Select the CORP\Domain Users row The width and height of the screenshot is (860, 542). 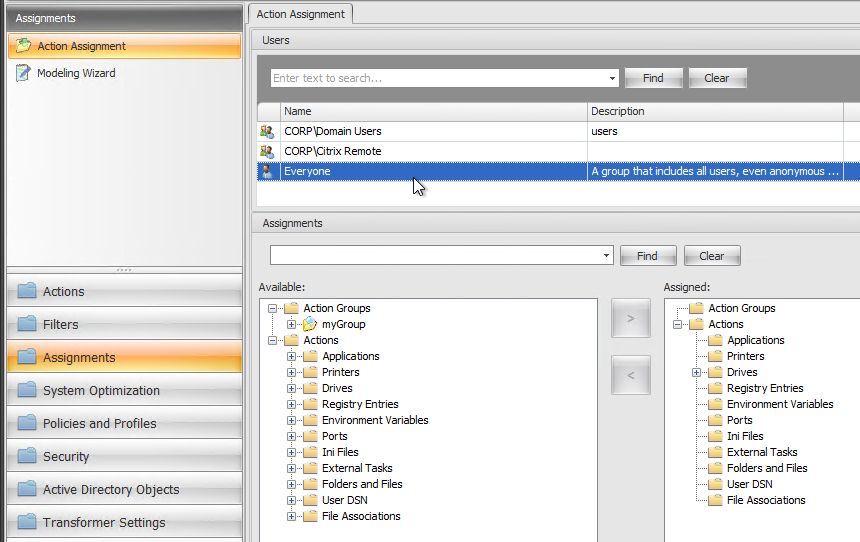pyautogui.click(x=558, y=132)
